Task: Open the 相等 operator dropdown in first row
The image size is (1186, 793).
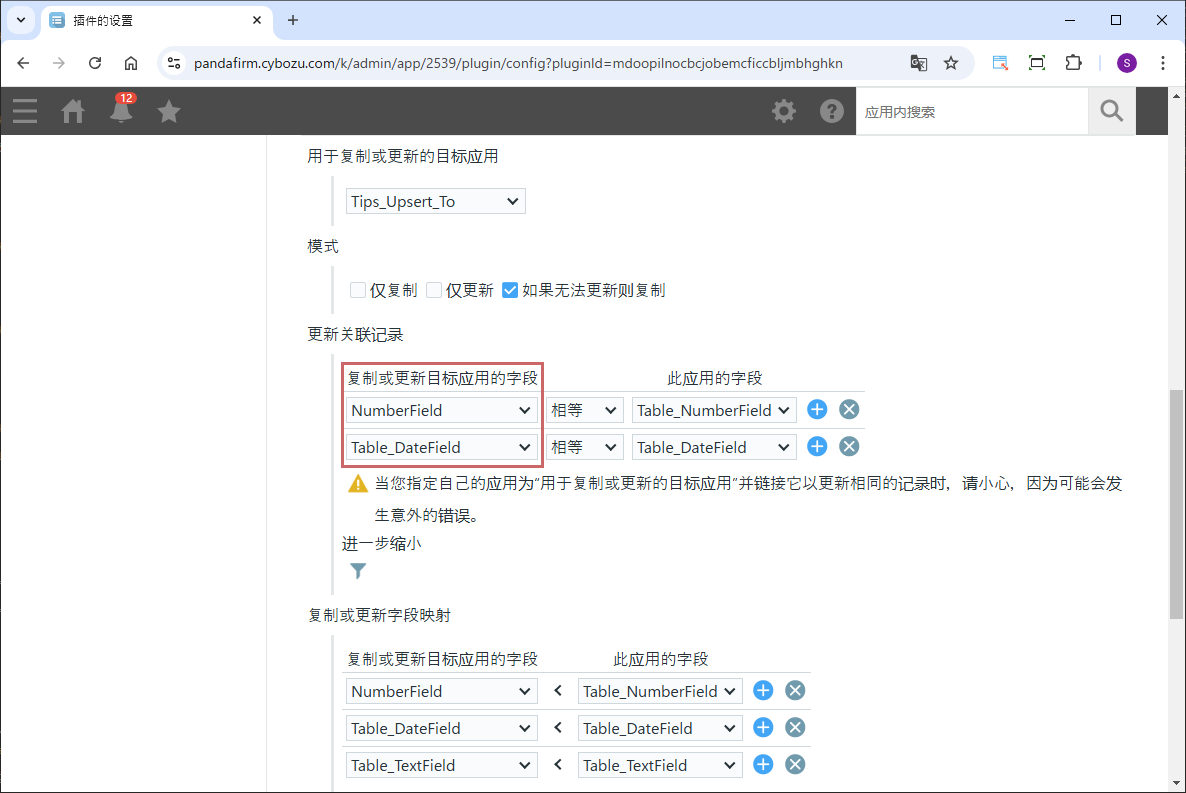Action: (x=584, y=410)
